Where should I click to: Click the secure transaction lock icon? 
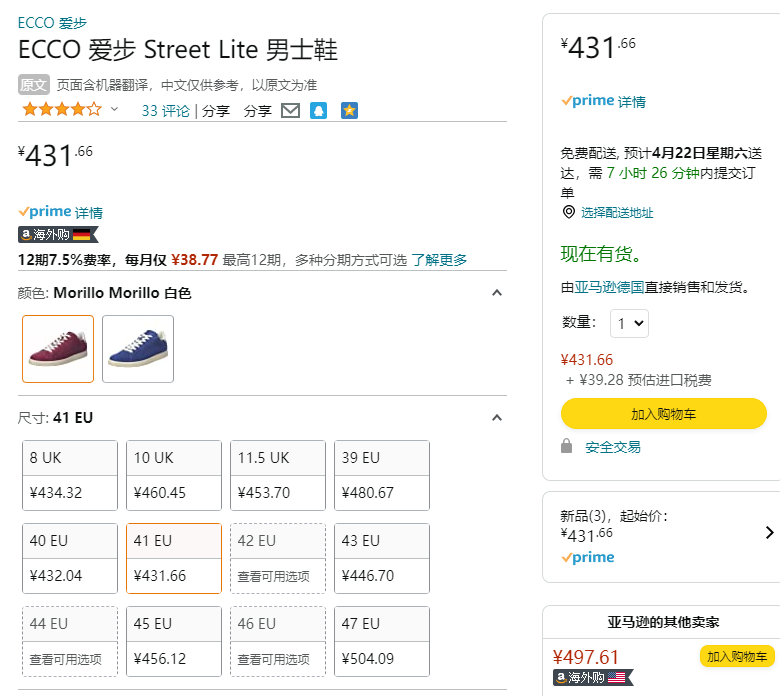[566, 446]
